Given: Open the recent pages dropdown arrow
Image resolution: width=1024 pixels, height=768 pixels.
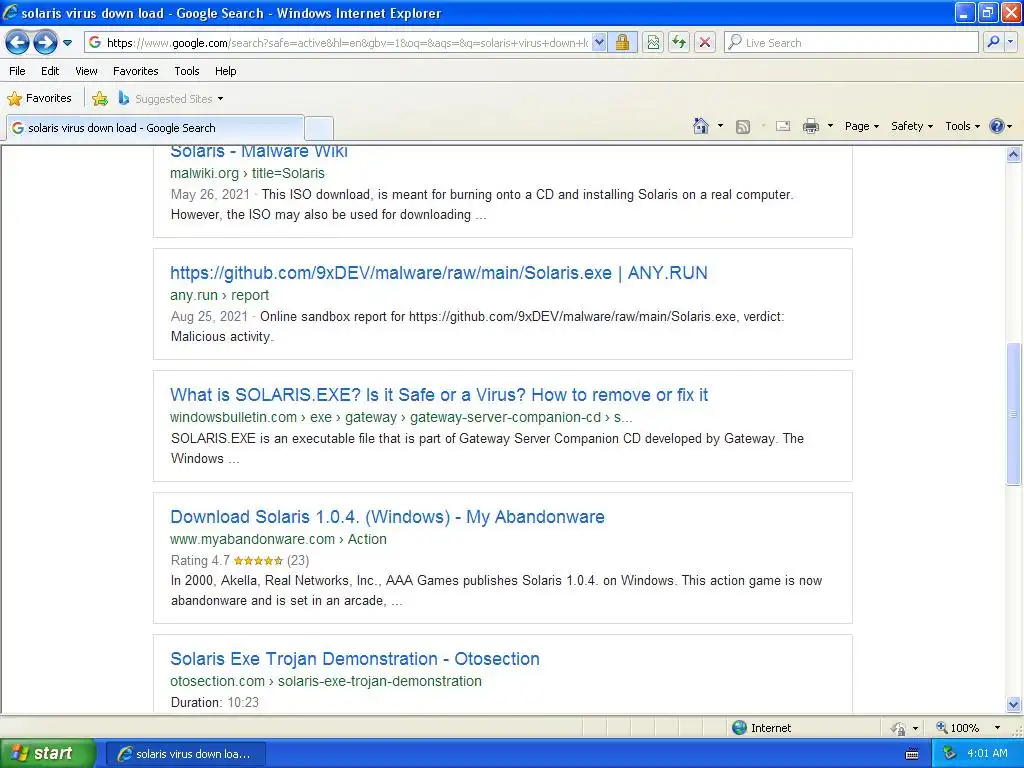Looking at the screenshot, I should click(x=67, y=43).
